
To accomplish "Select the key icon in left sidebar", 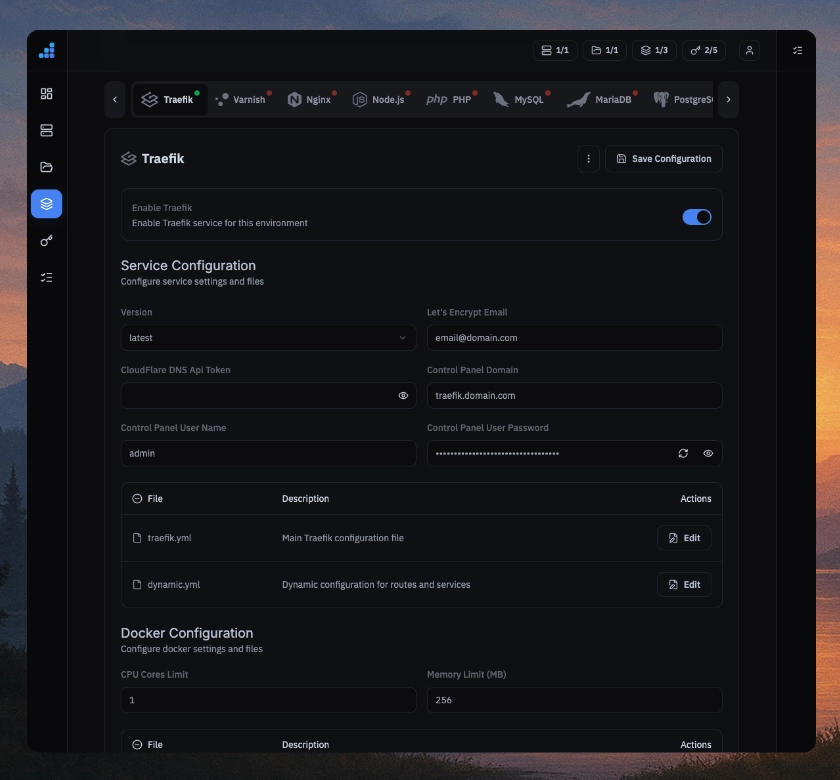I will pyautogui.click(x=46, y=241).
